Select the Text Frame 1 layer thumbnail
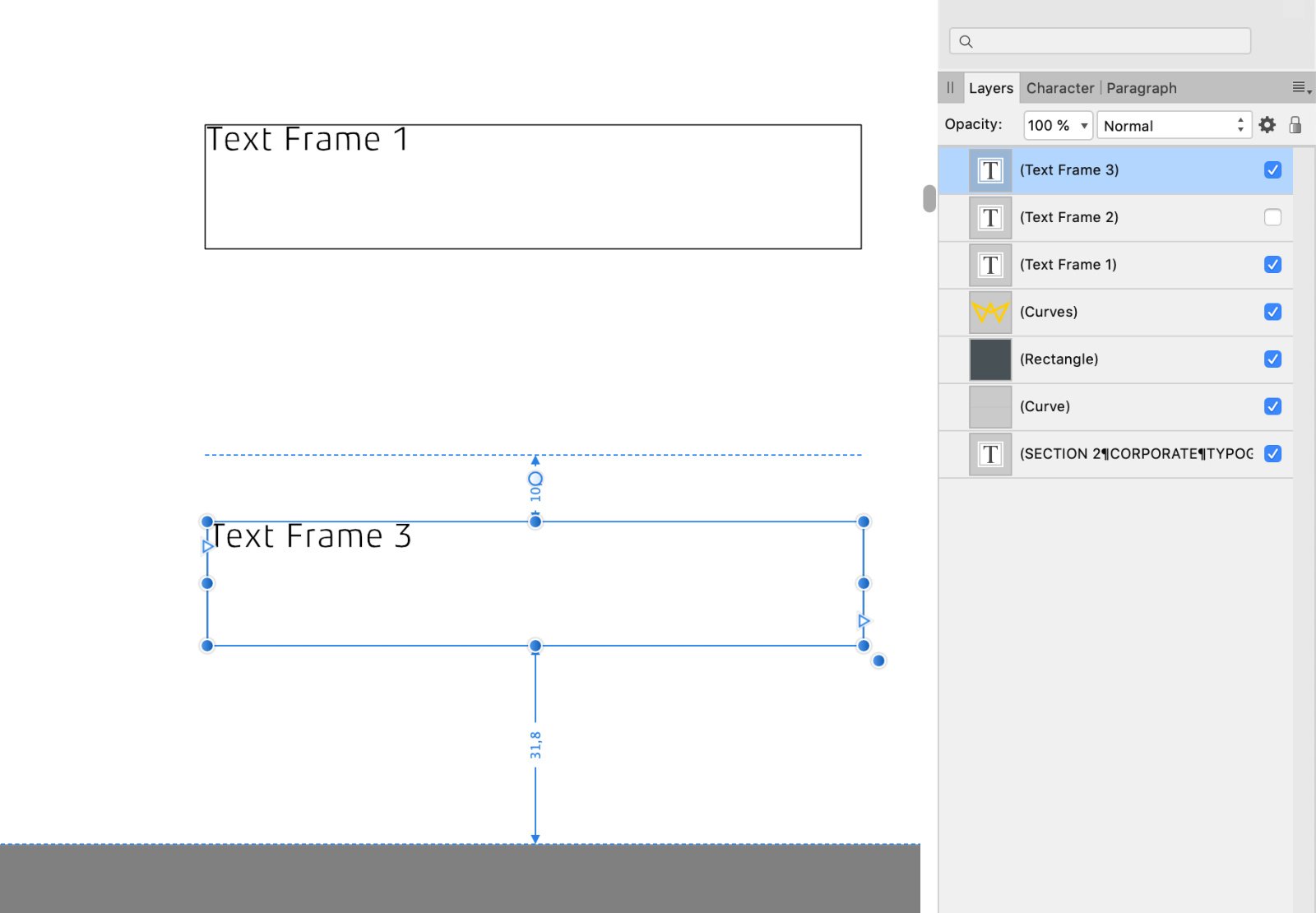 point(990,265)
